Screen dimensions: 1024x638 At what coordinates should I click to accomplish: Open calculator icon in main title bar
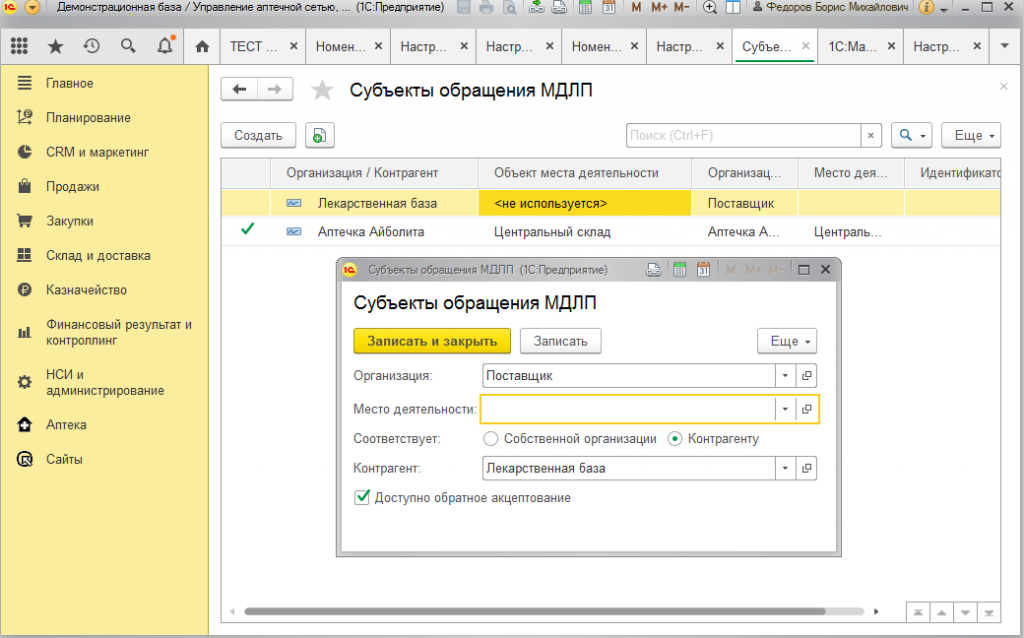tap(586, 8)
